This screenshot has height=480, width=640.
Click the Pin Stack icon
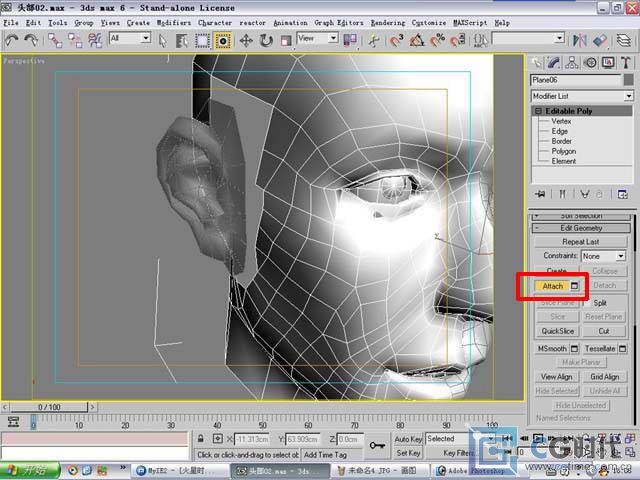pos(540,194)
